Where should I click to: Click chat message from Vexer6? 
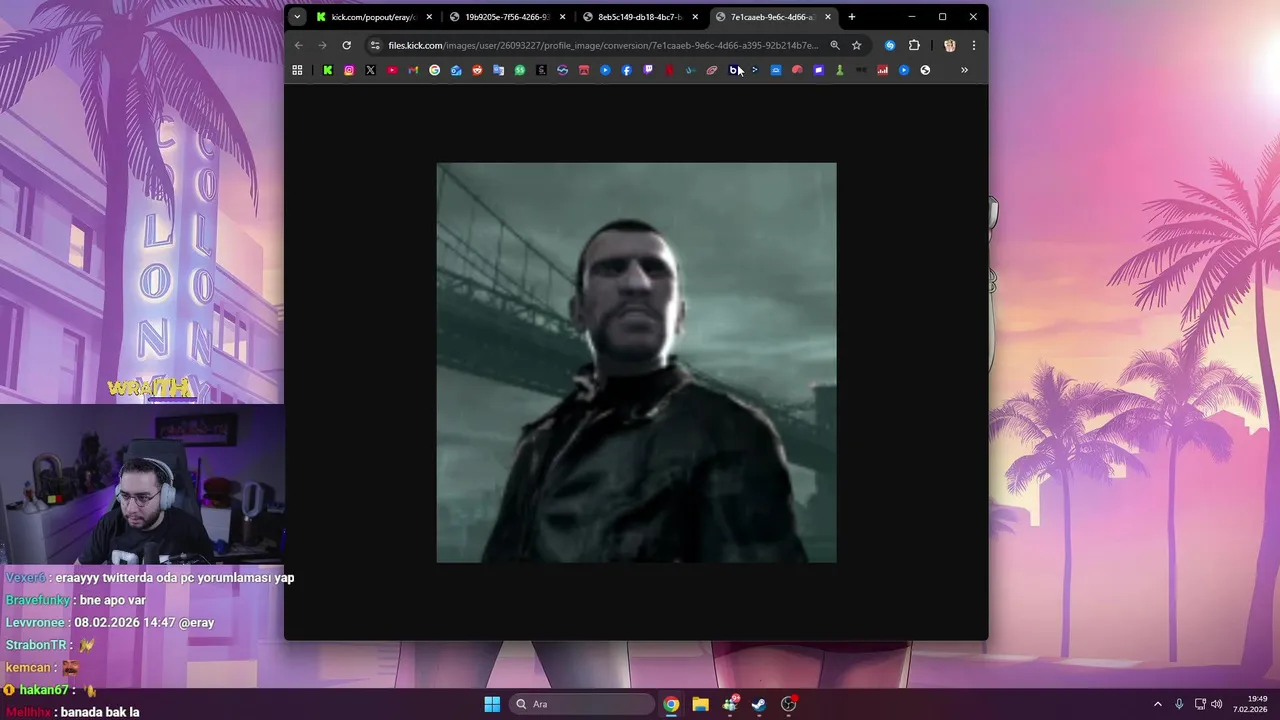(x=150, y=577)
